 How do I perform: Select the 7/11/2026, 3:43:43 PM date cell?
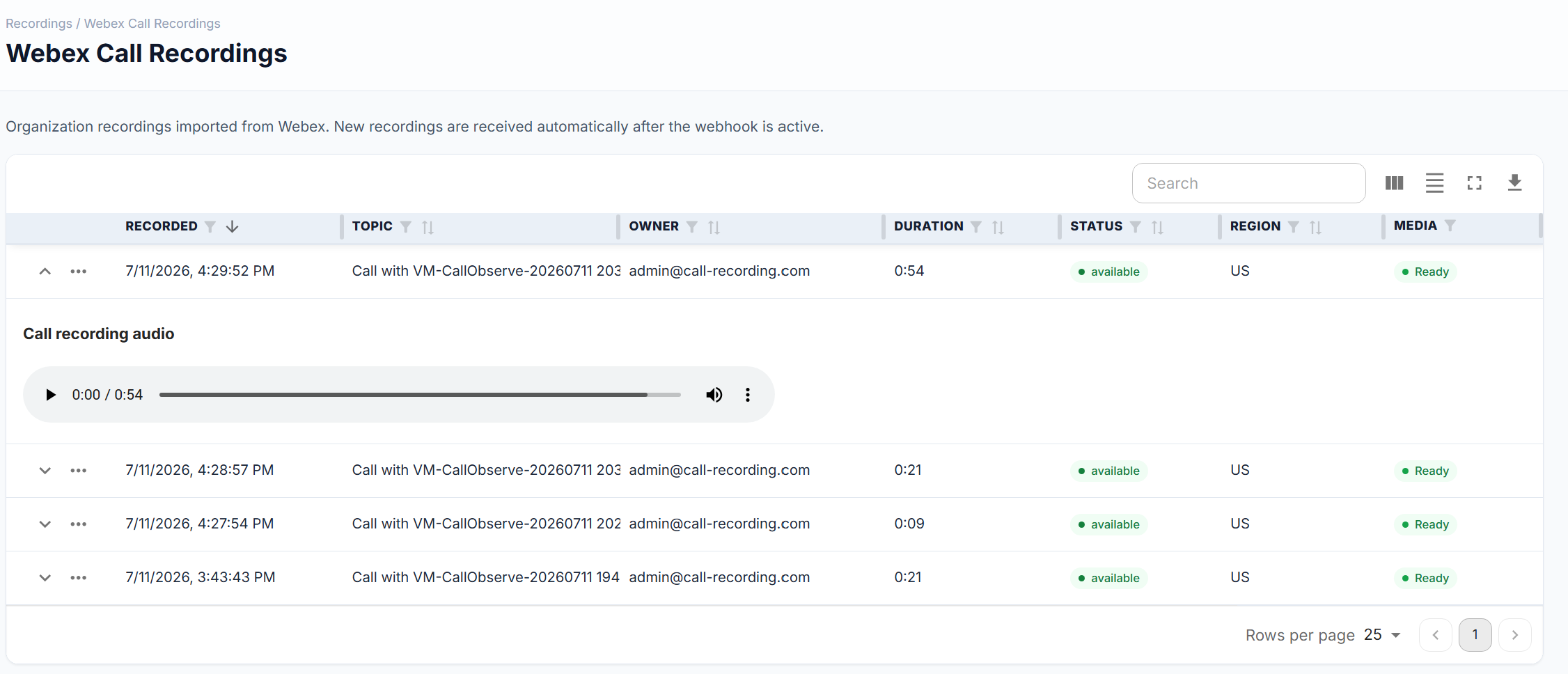(201, 577)
